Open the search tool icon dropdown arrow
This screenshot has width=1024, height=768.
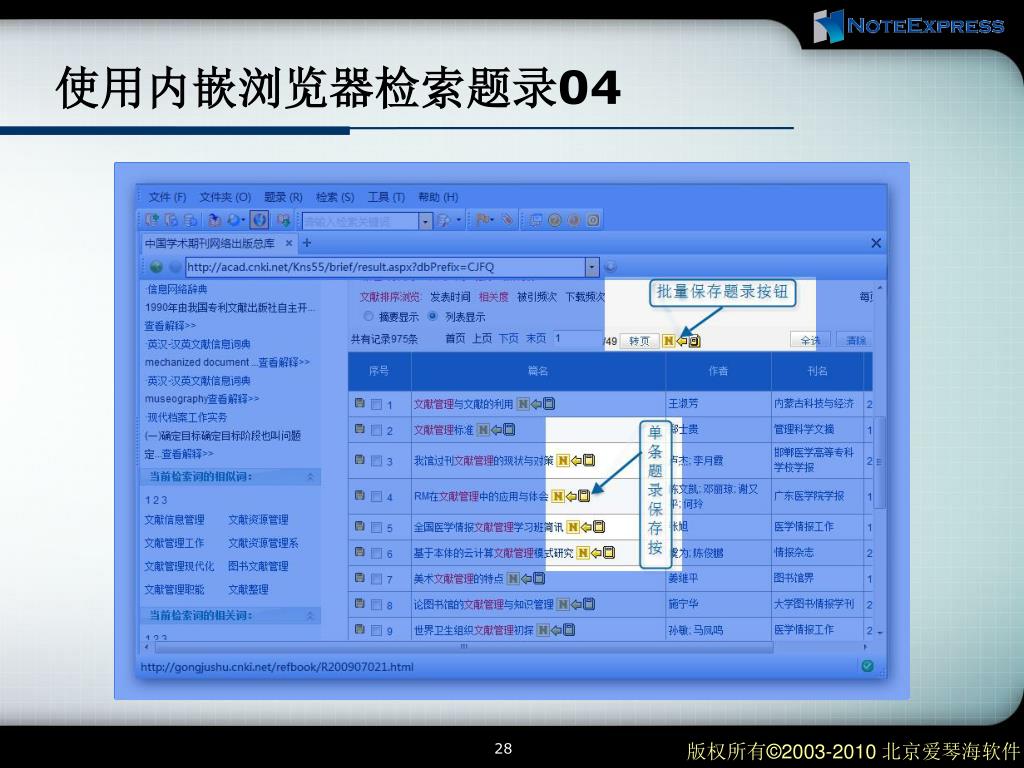coord(459,220)
